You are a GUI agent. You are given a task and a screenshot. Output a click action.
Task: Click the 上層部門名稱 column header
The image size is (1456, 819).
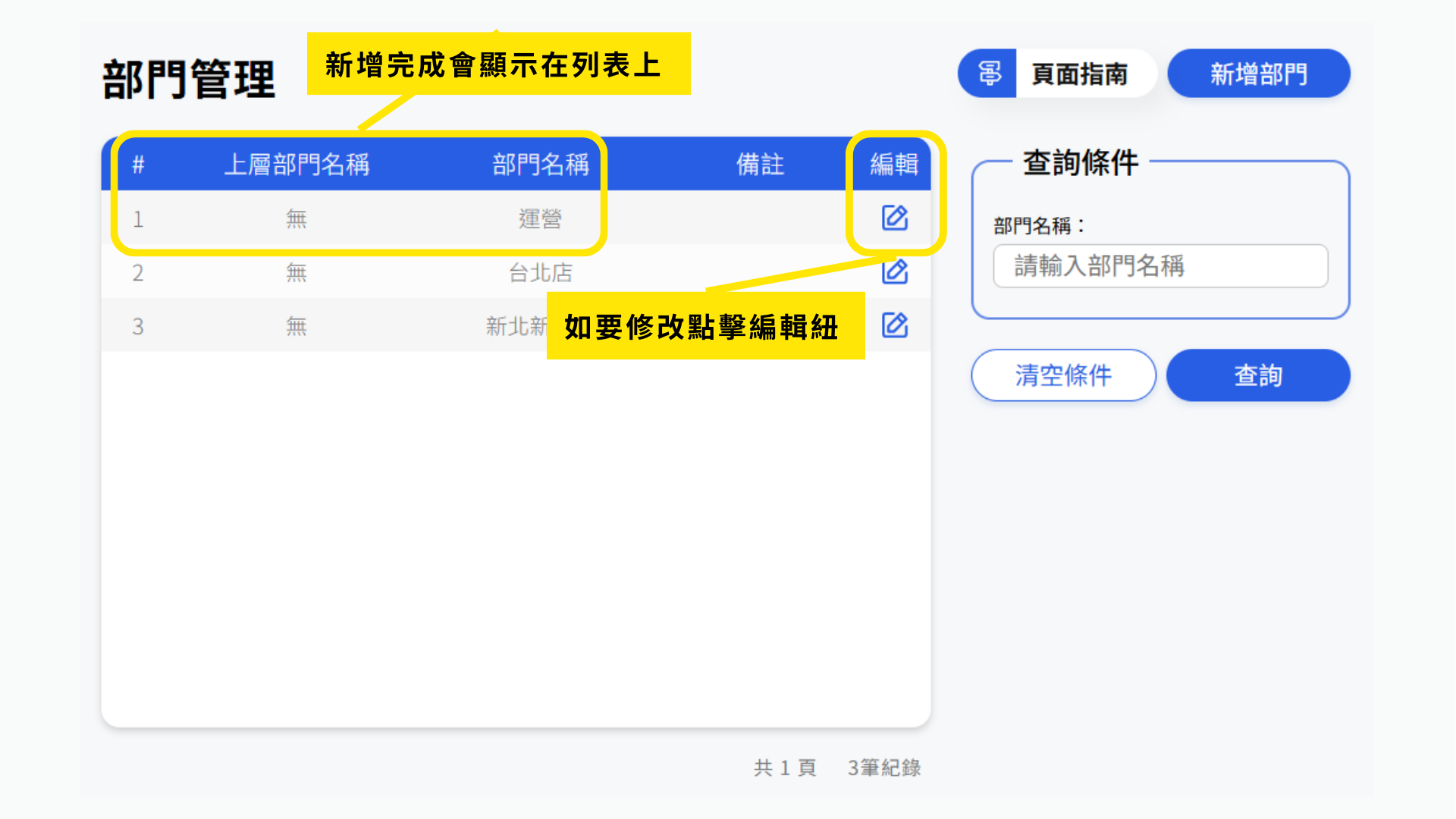click(x=297, y=164)
